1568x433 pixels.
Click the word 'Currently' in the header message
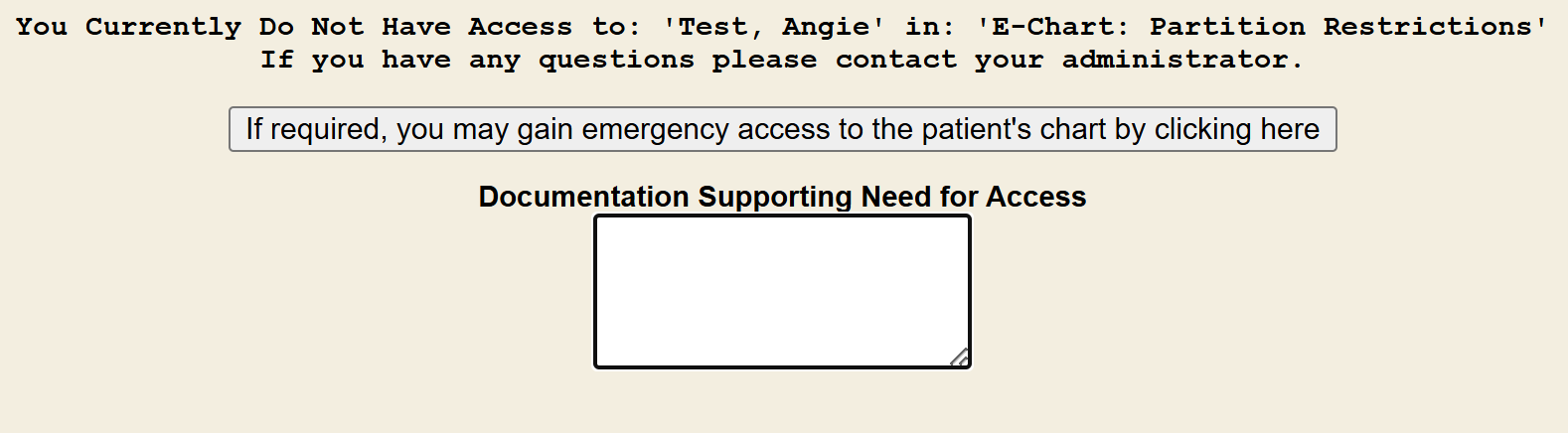pos(163,27)
